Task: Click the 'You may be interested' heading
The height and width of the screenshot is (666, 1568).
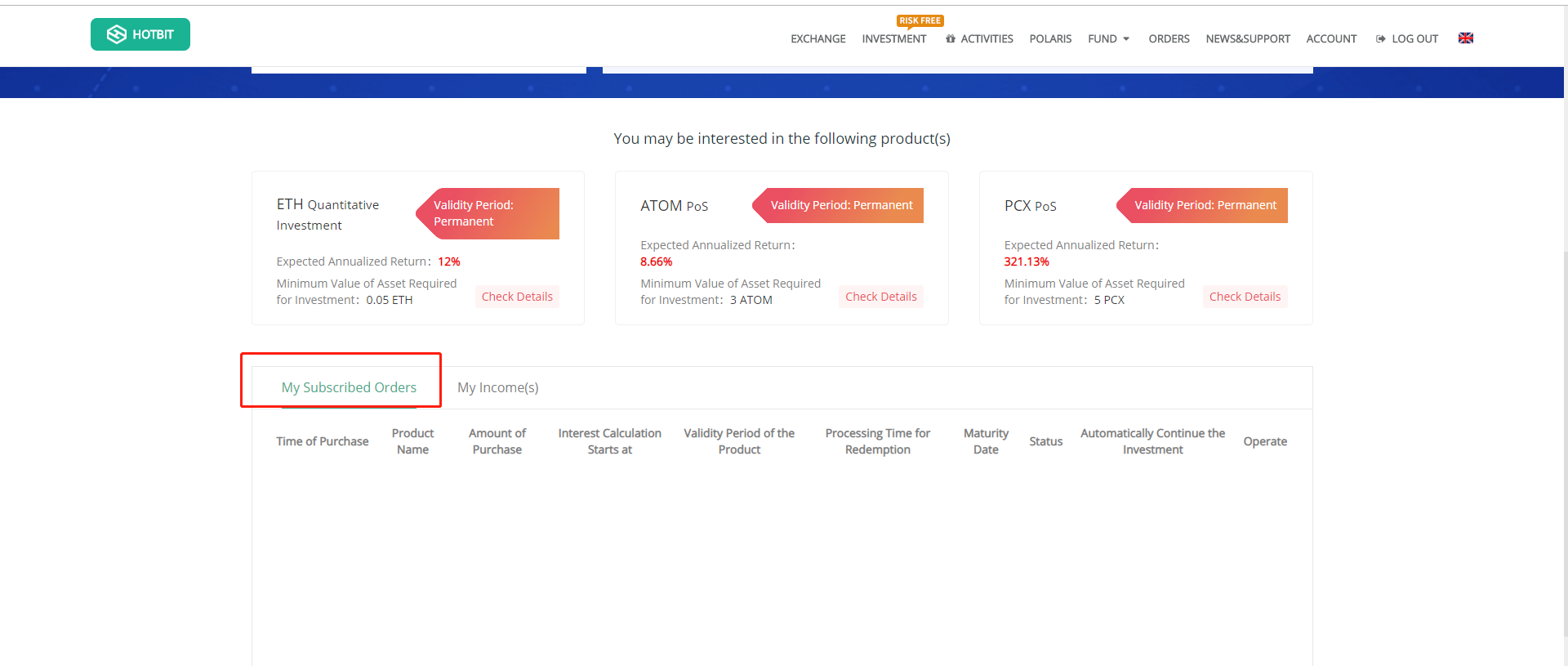Action: (782, 139)
